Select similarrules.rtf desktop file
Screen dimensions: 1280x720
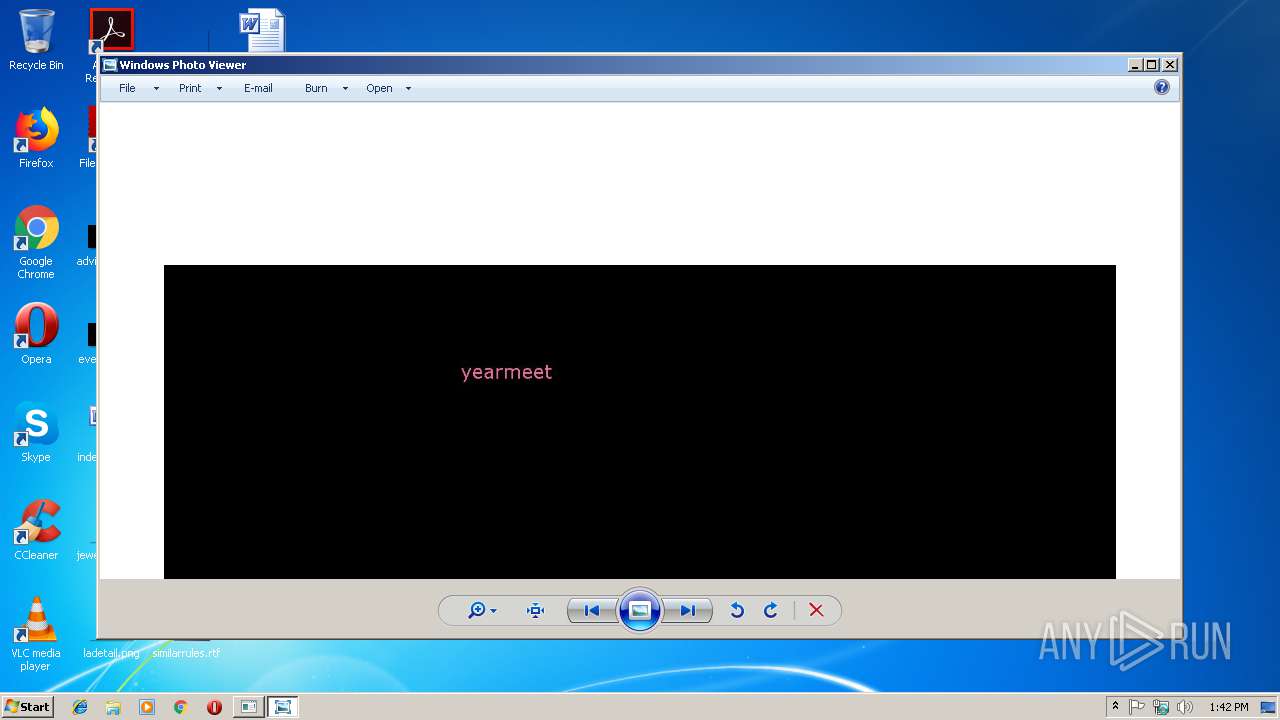pos(186,653)
